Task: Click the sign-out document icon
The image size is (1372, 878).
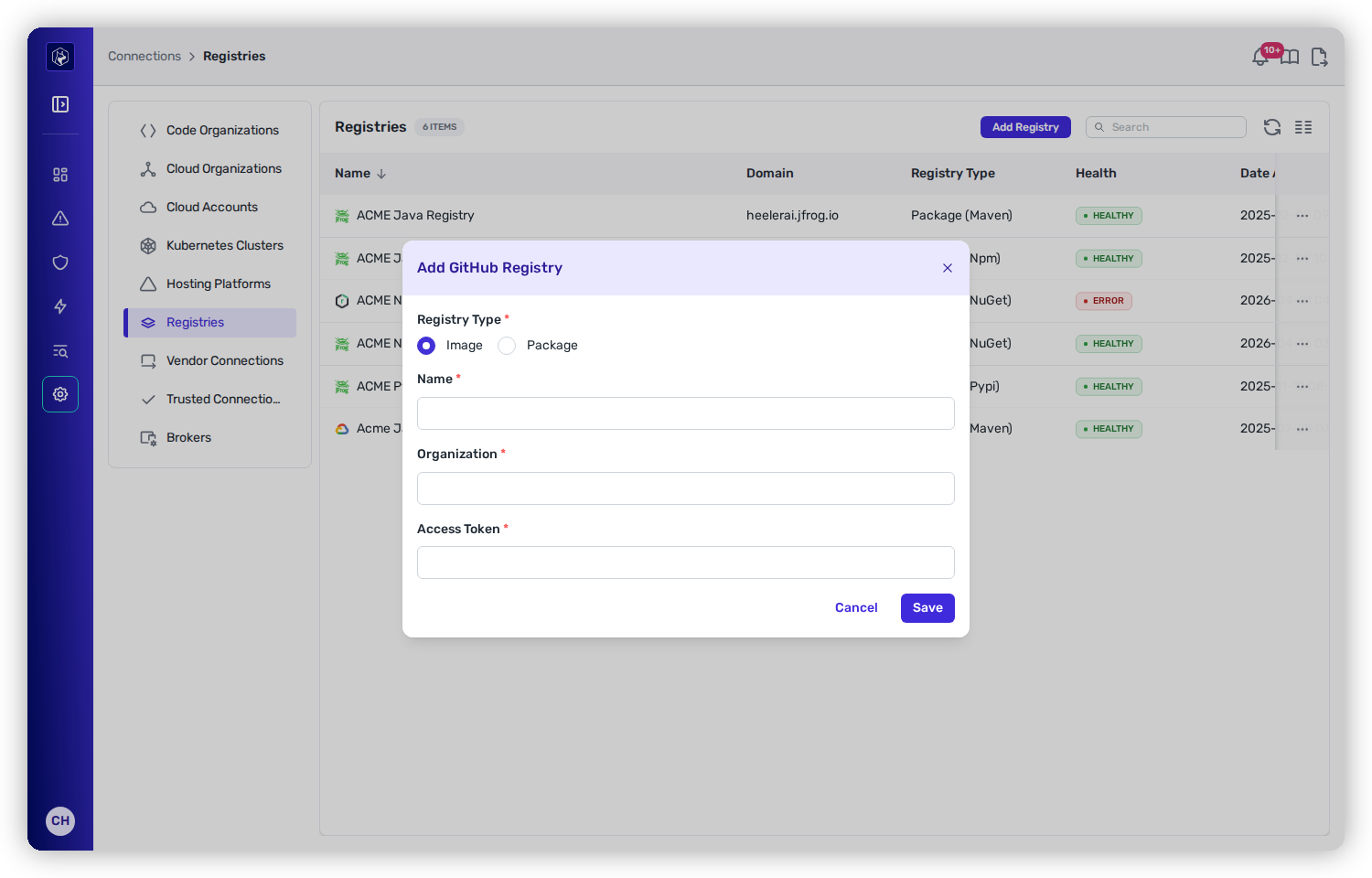Action: (1319, 57)
